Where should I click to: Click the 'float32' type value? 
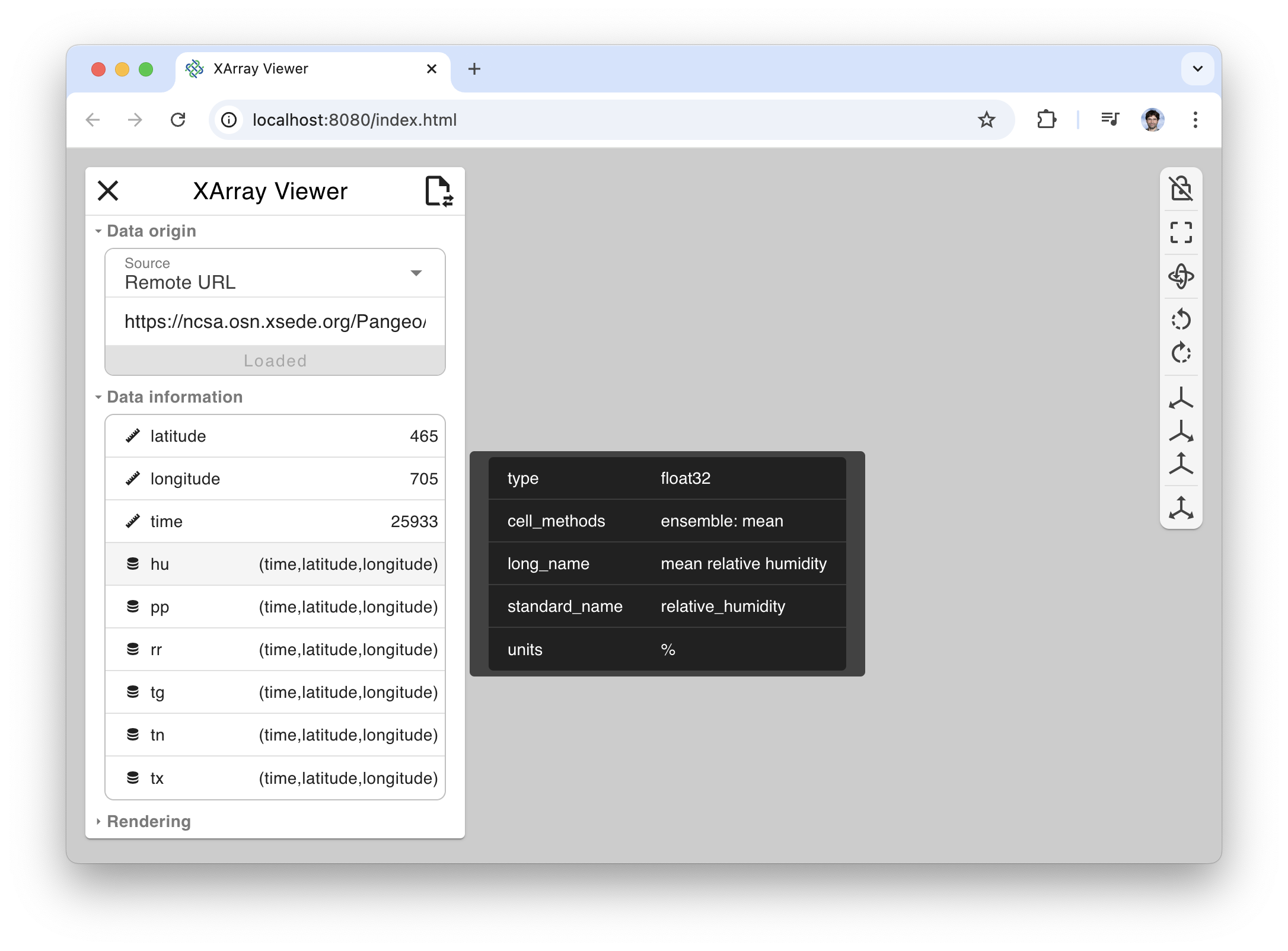(686, 478)
